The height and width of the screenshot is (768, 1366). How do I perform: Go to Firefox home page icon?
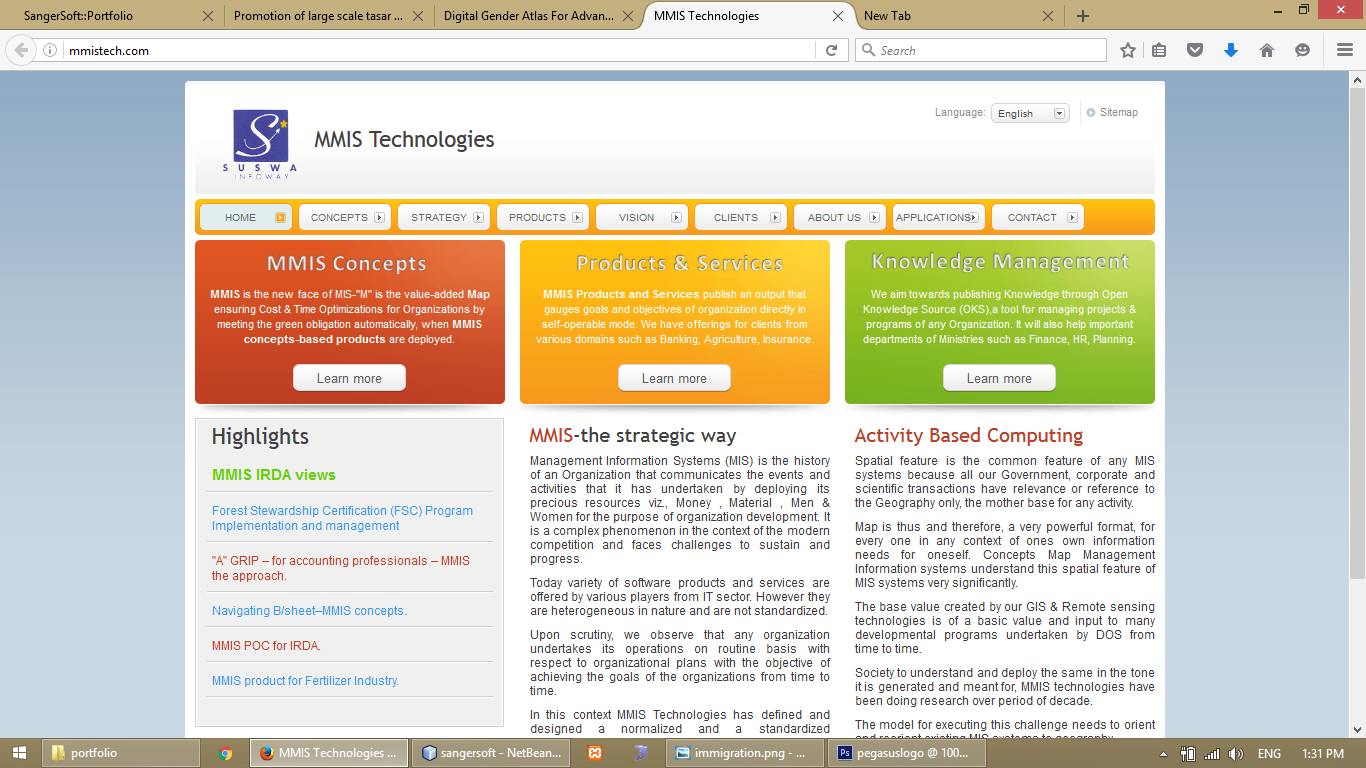pos(1267,50)
